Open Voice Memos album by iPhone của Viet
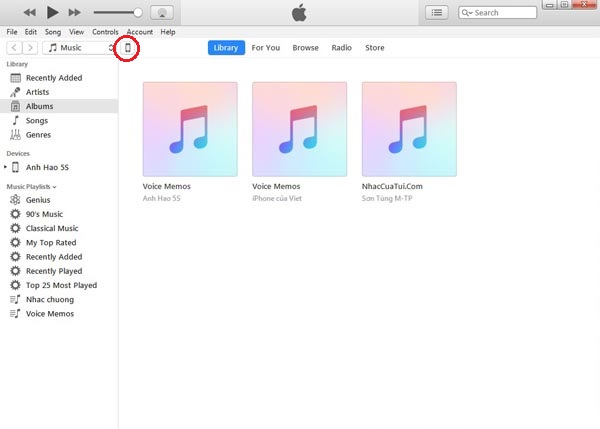600x429 pixels. pyautogui.click(x=300, y=129)
